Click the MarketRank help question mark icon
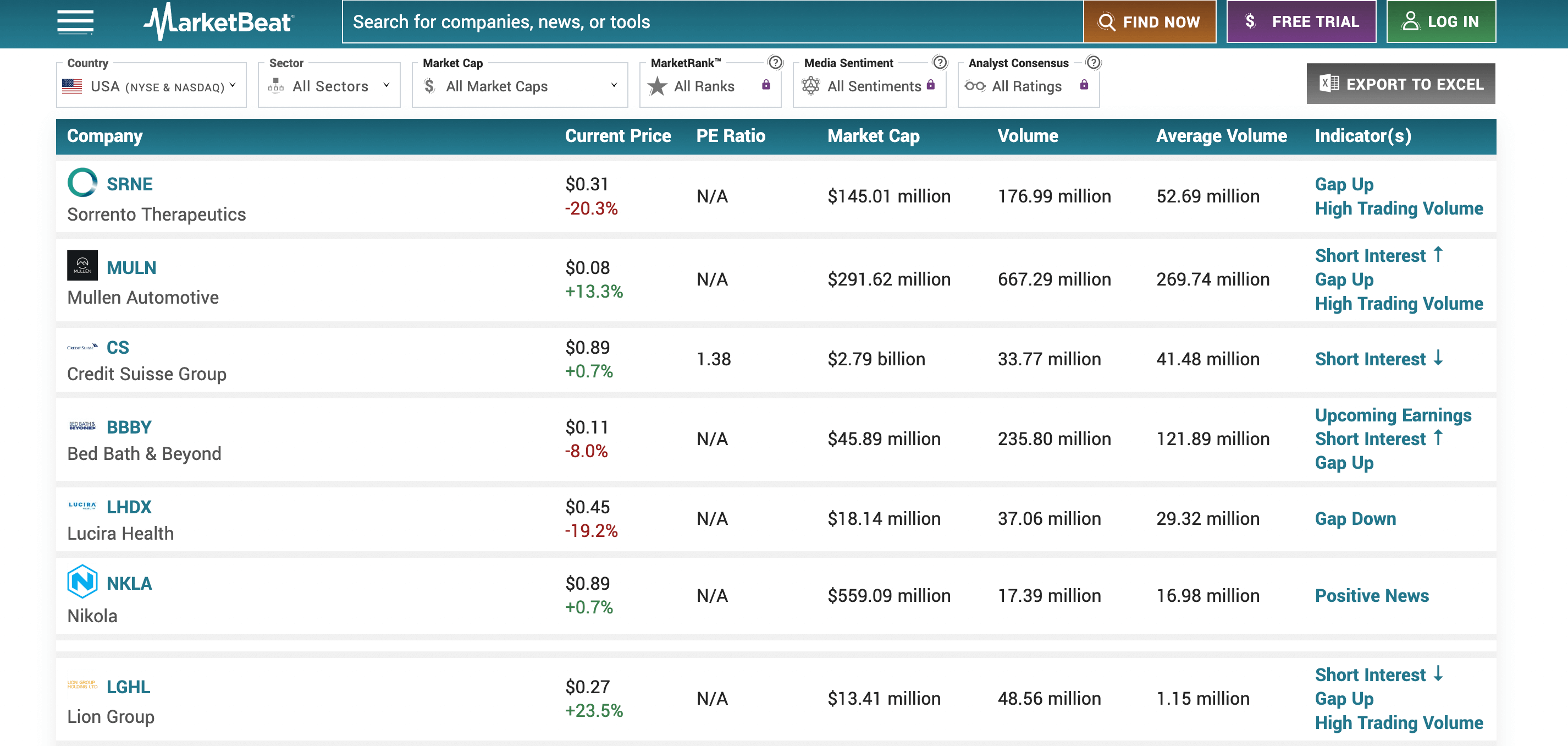 775,62
